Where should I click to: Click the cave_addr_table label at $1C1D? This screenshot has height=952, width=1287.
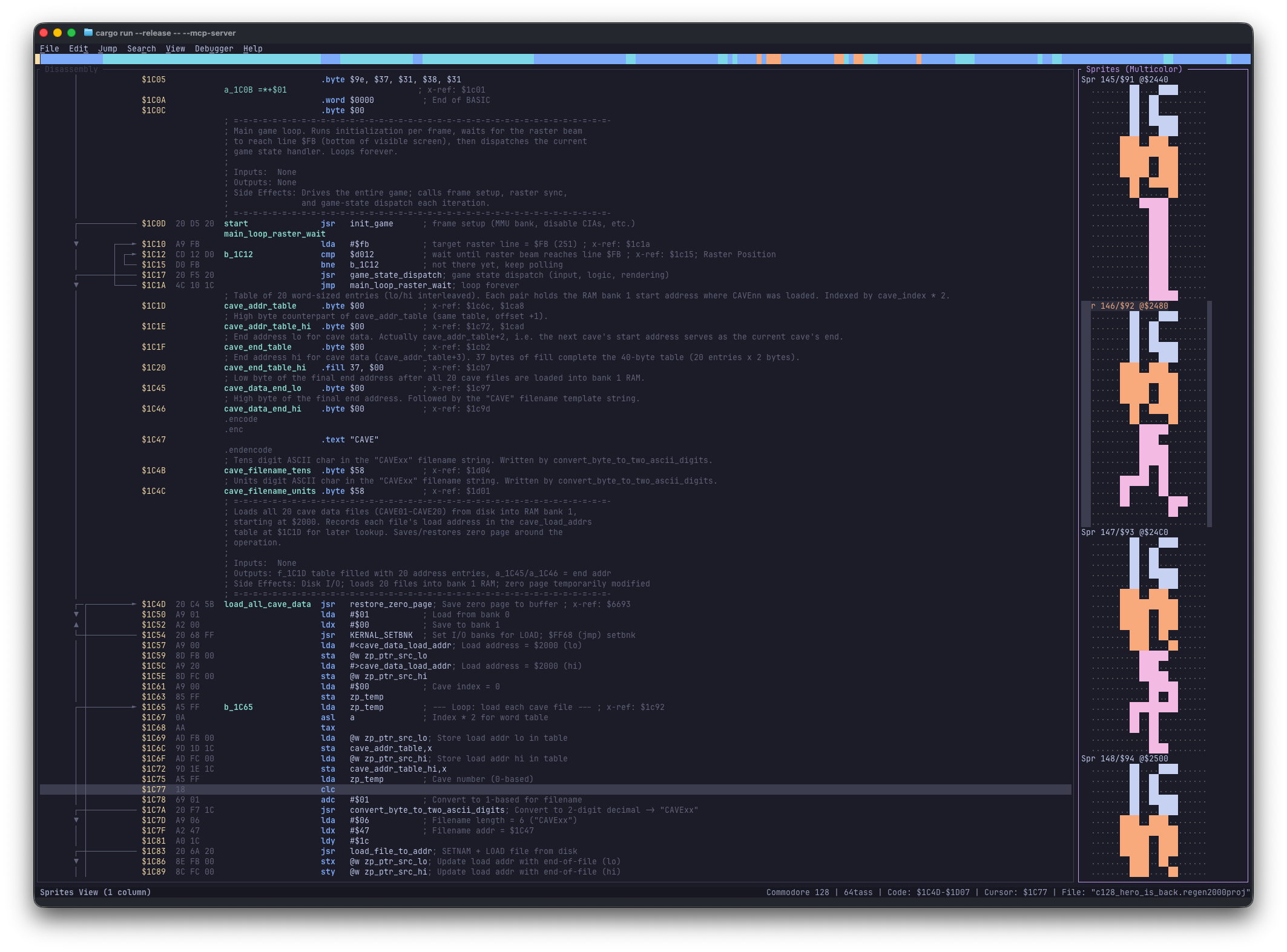pos(260,306)
